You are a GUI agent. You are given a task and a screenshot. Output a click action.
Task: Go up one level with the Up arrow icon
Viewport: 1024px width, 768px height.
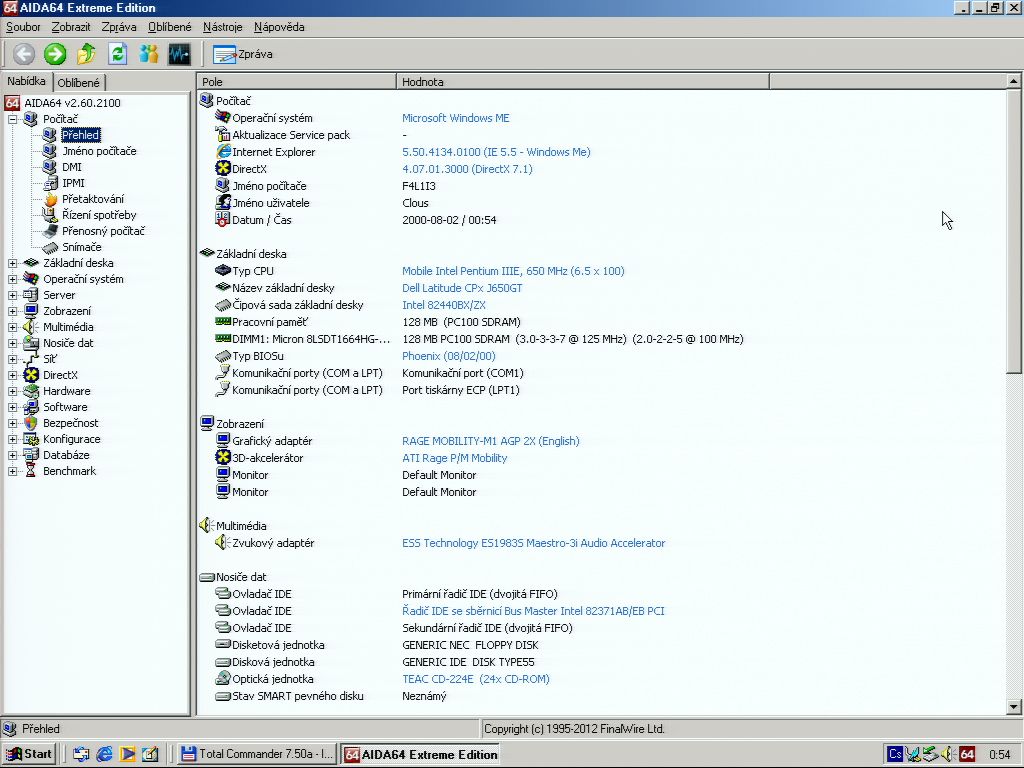click(86, 54)
